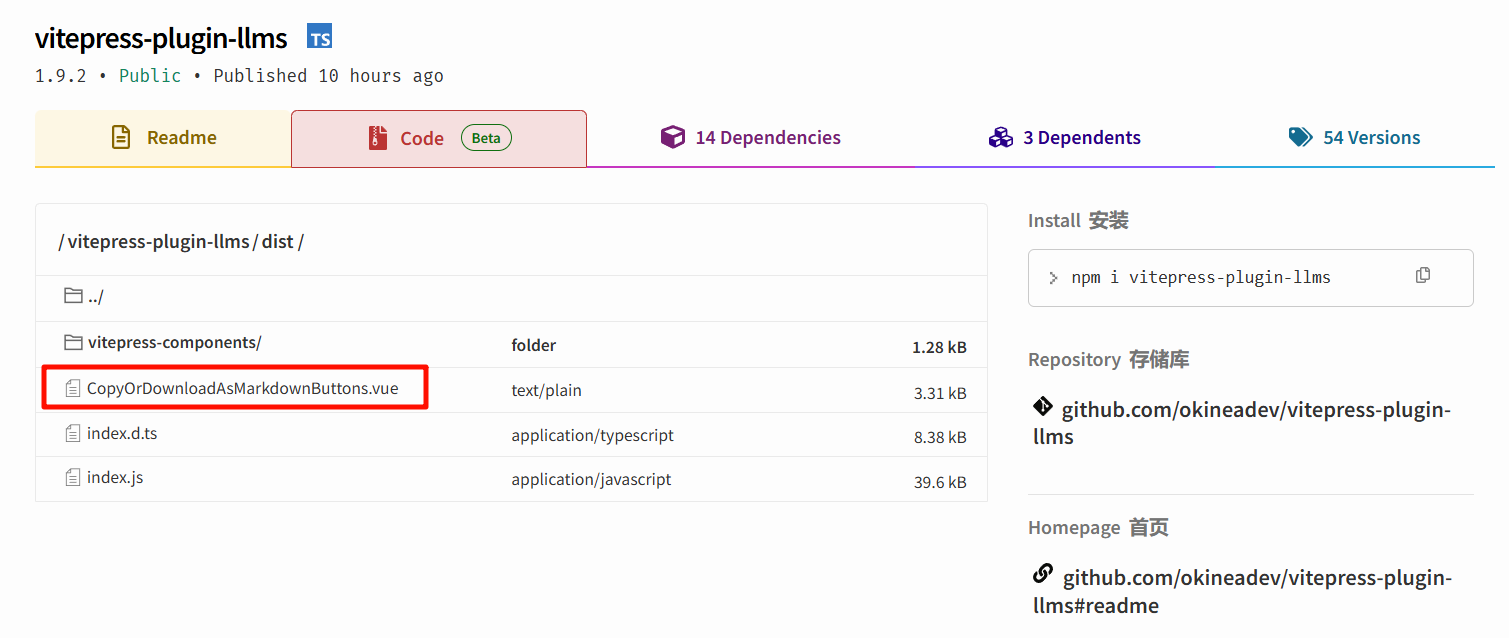Click the Homepage chain link icon

tap(1042, 575)
